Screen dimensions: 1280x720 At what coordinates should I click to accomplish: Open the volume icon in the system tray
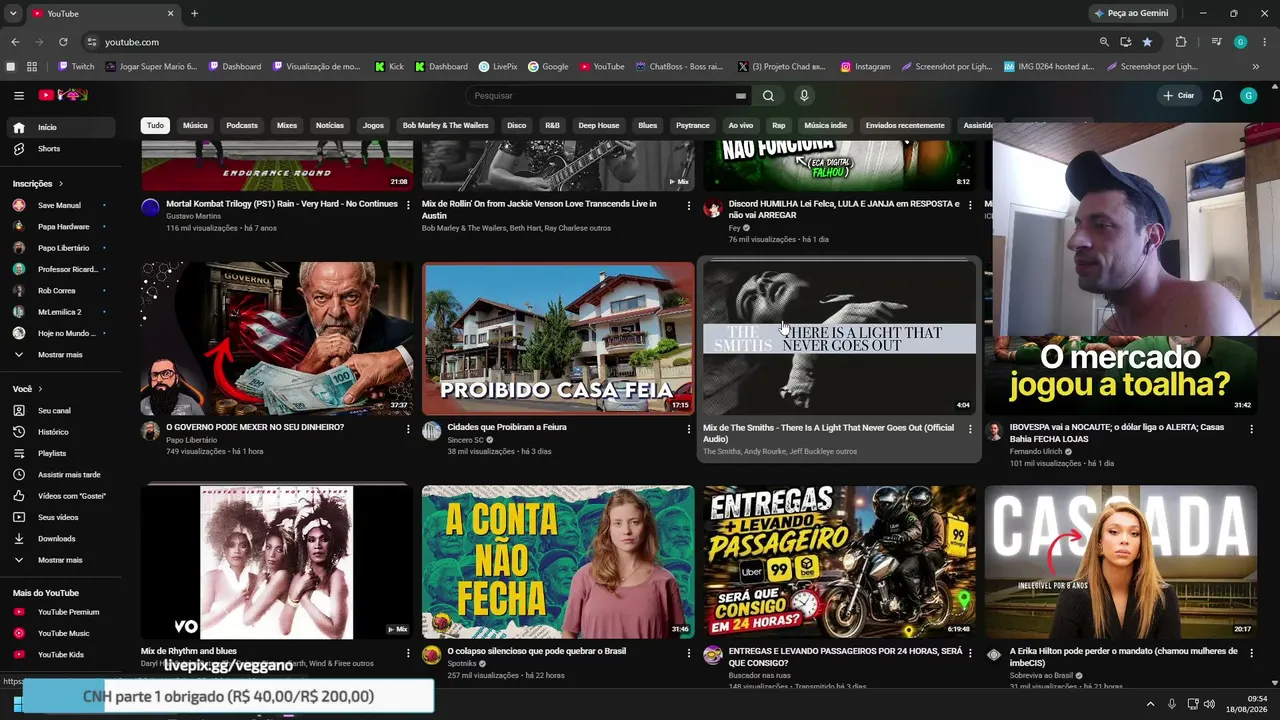[1208, 704]
